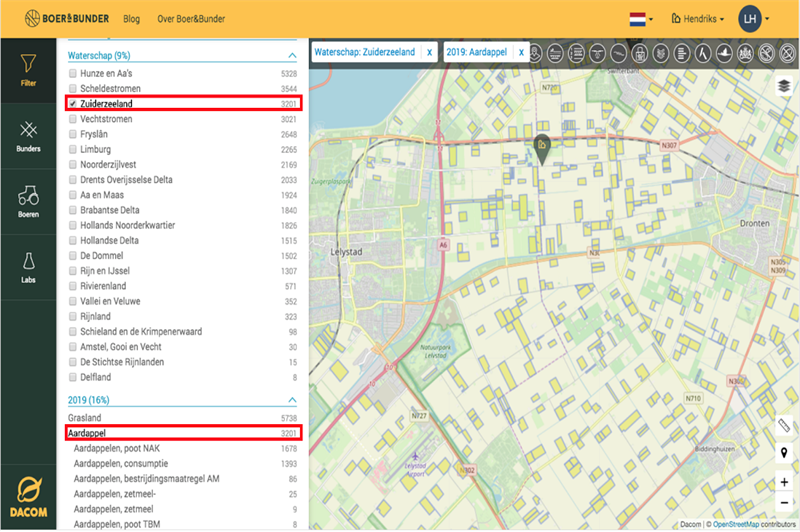The width and height of the screenshot is (800, 532).
Task: Zoom out on the map
Action: [784, 503]
